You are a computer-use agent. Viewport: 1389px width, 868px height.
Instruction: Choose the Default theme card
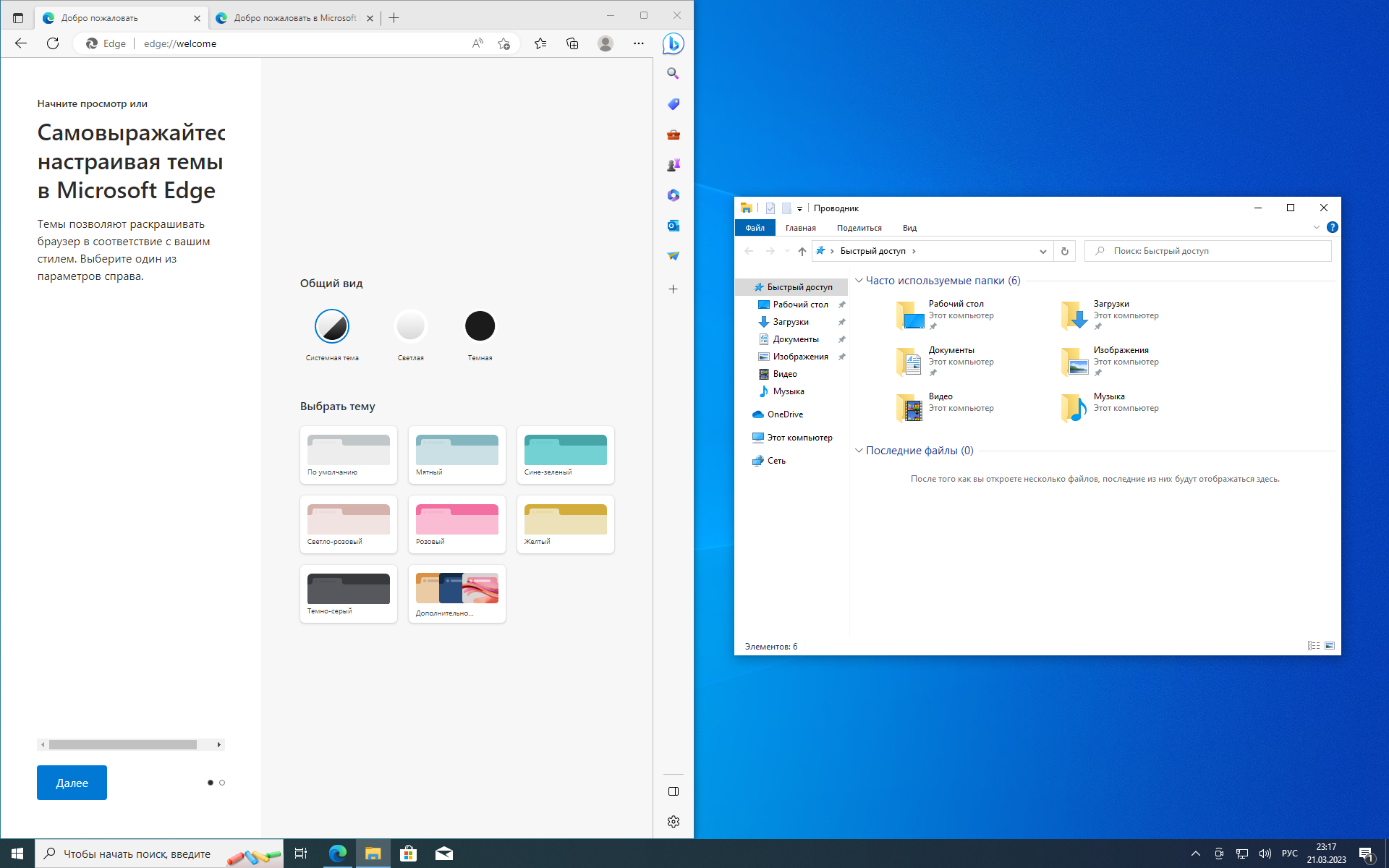pos(349,455)
